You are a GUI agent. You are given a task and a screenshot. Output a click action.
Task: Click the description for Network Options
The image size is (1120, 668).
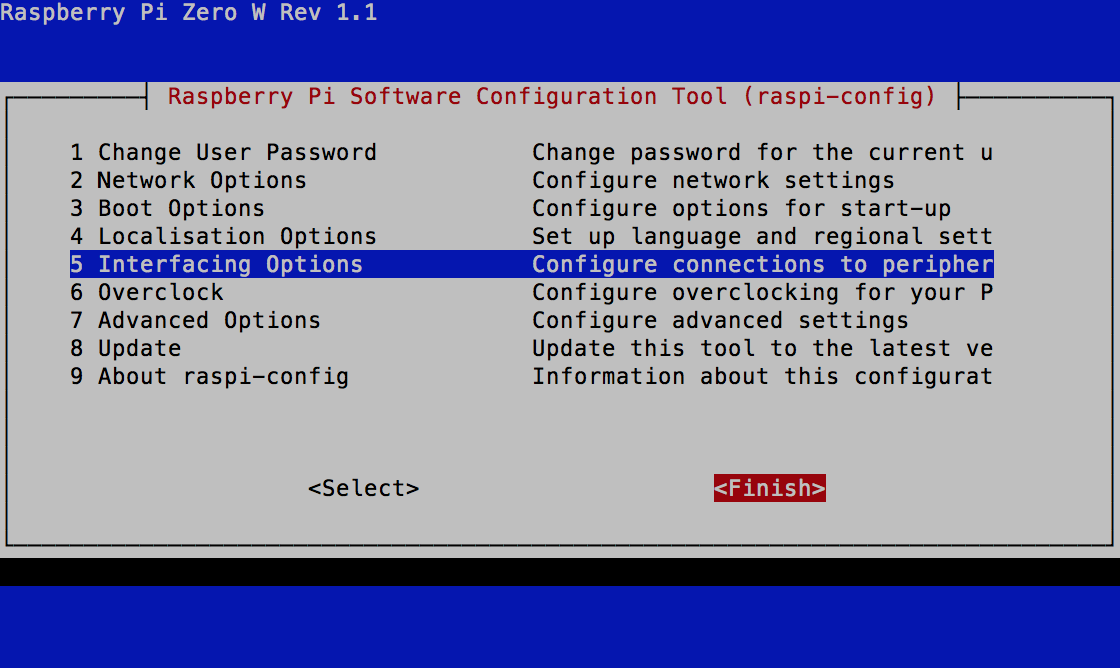point(713,180)
